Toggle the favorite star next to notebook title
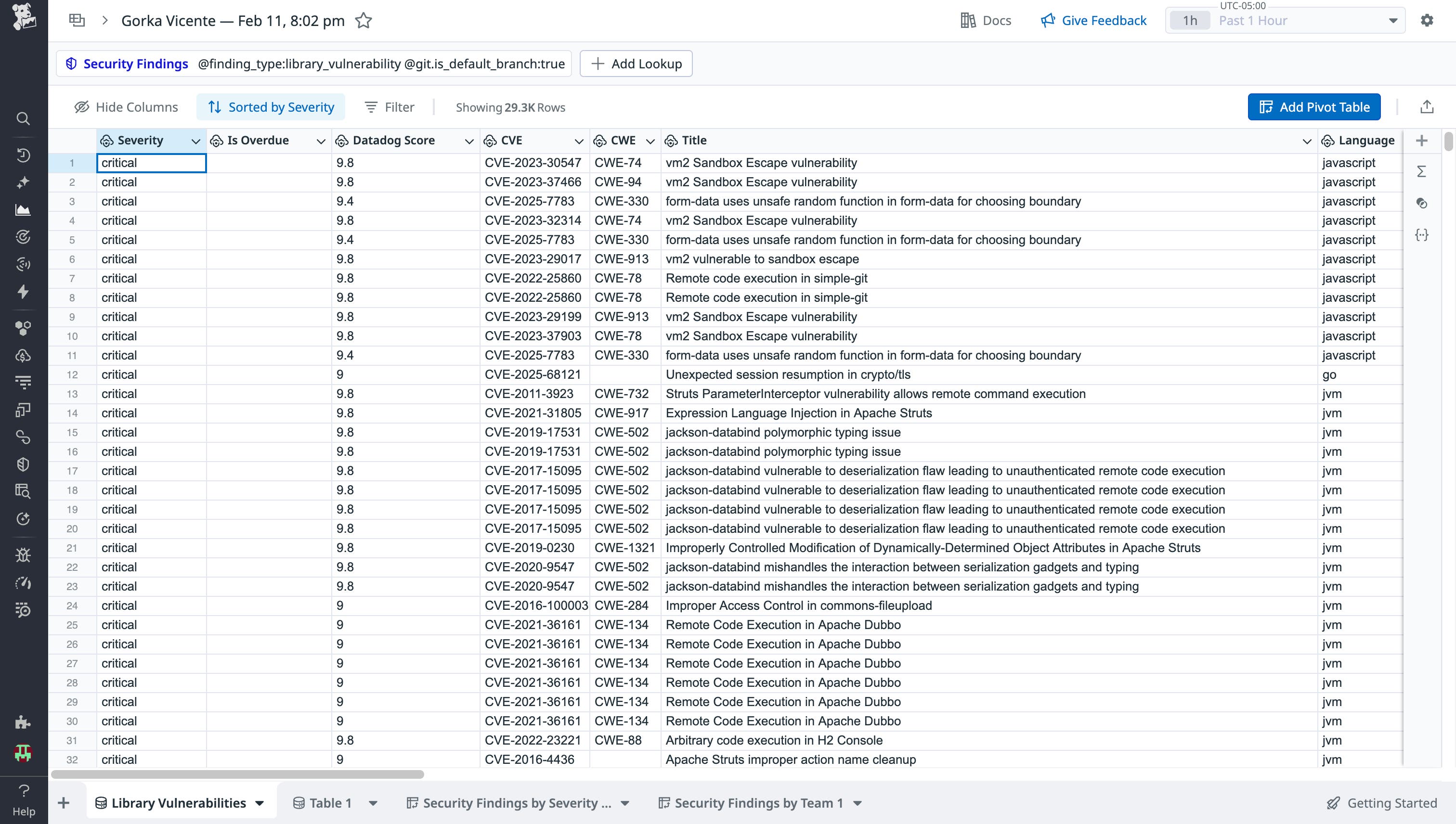 pyautogui.click(x=364, y=20)
